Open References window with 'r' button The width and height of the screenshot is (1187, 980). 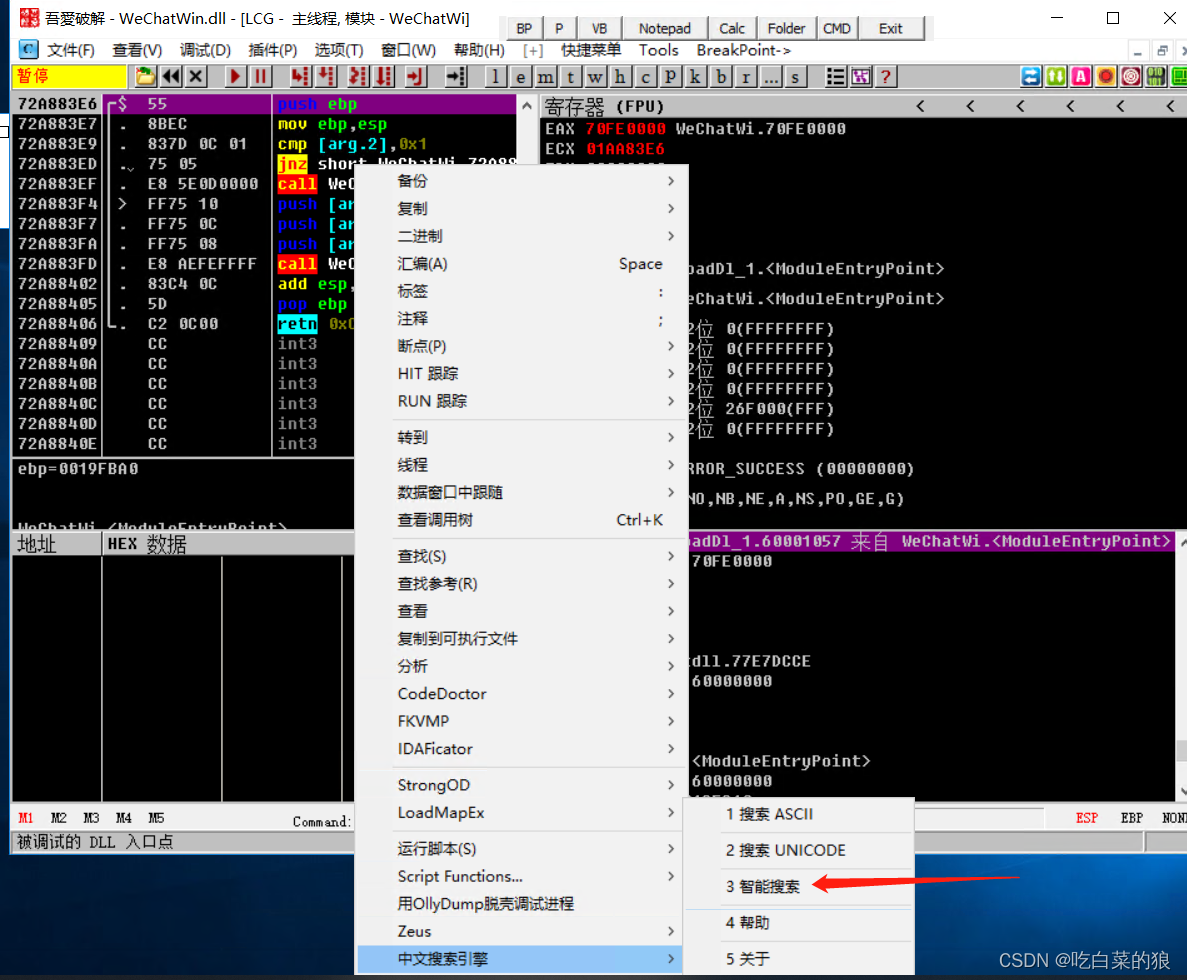[x=746, y=76]
